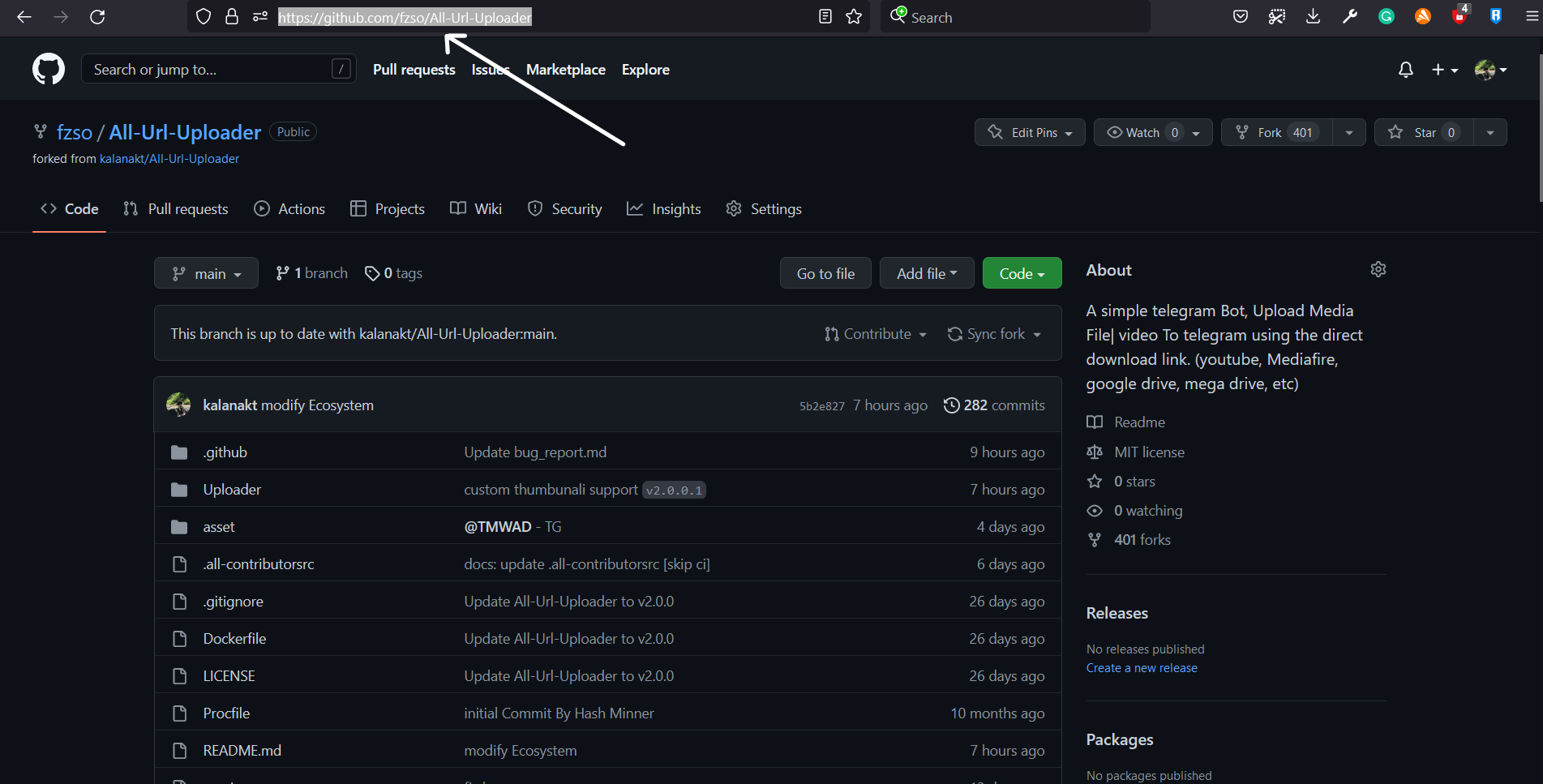Screen dimensions: 1543x784
Task: Open the fzso owner link
Action: 75,132
